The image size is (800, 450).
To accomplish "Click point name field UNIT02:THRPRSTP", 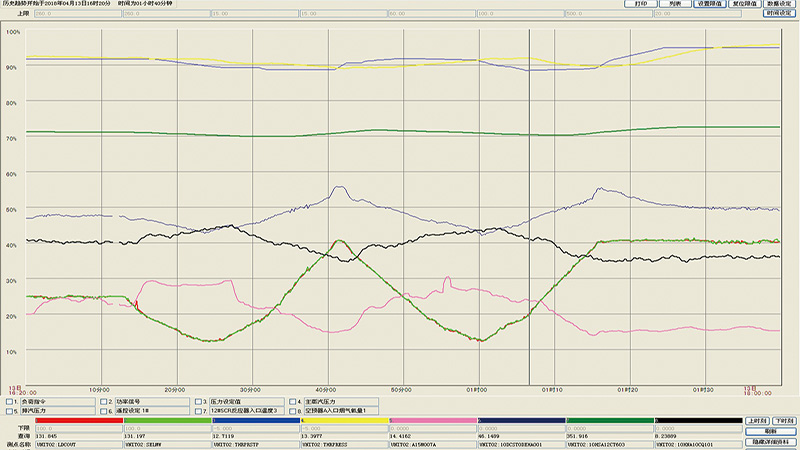I will click(256, 444).
